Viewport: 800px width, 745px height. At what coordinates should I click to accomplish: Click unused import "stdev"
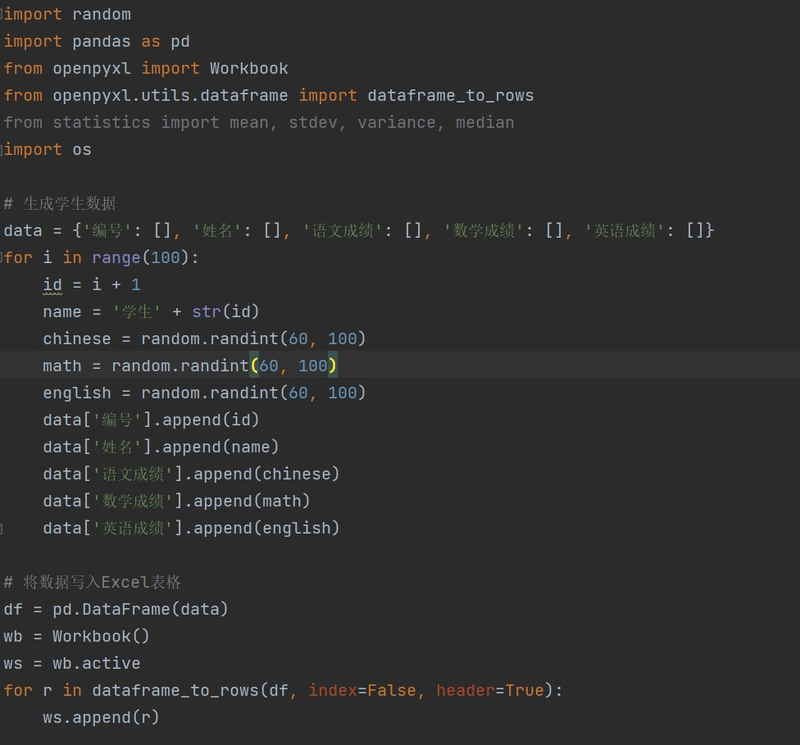(x=313, y=122)
